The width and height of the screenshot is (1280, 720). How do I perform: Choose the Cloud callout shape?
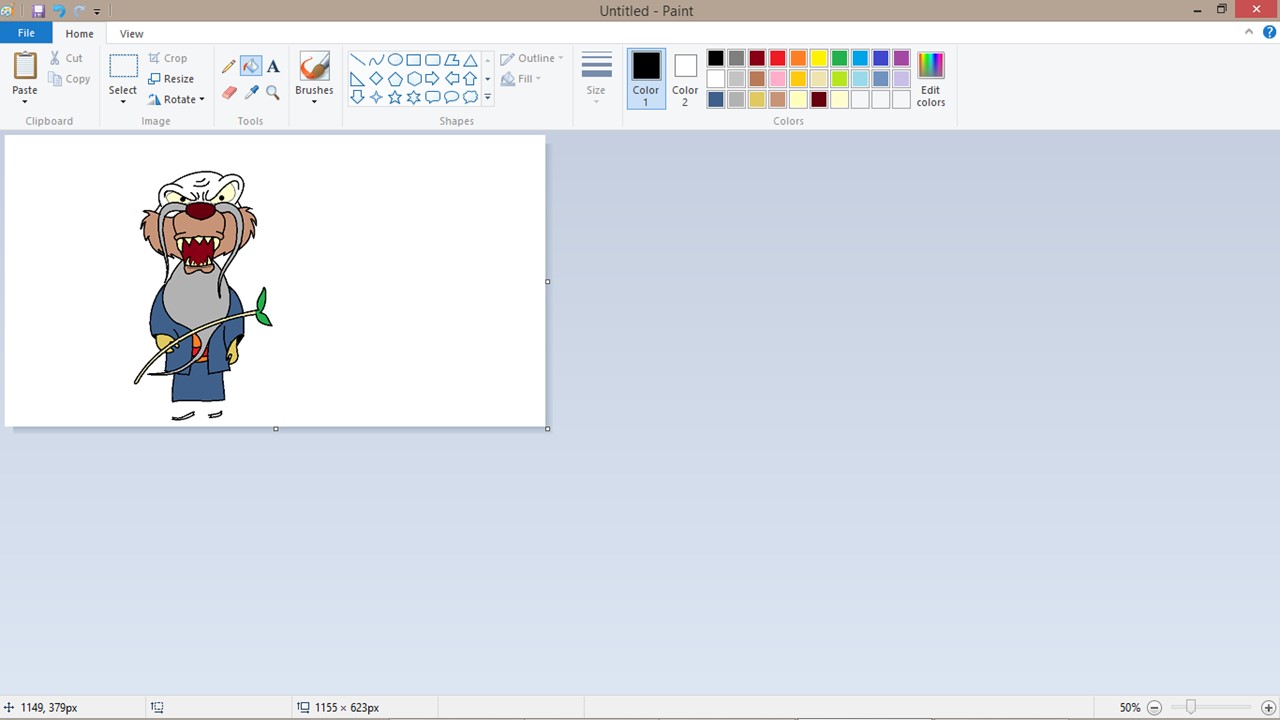[470, 97]
